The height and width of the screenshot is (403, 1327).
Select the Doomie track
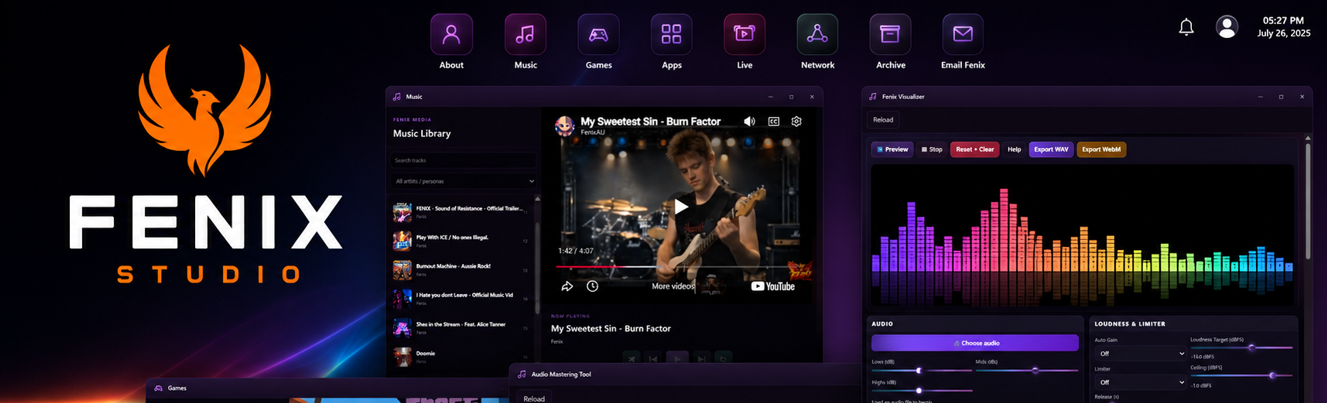tap(461, 357)
